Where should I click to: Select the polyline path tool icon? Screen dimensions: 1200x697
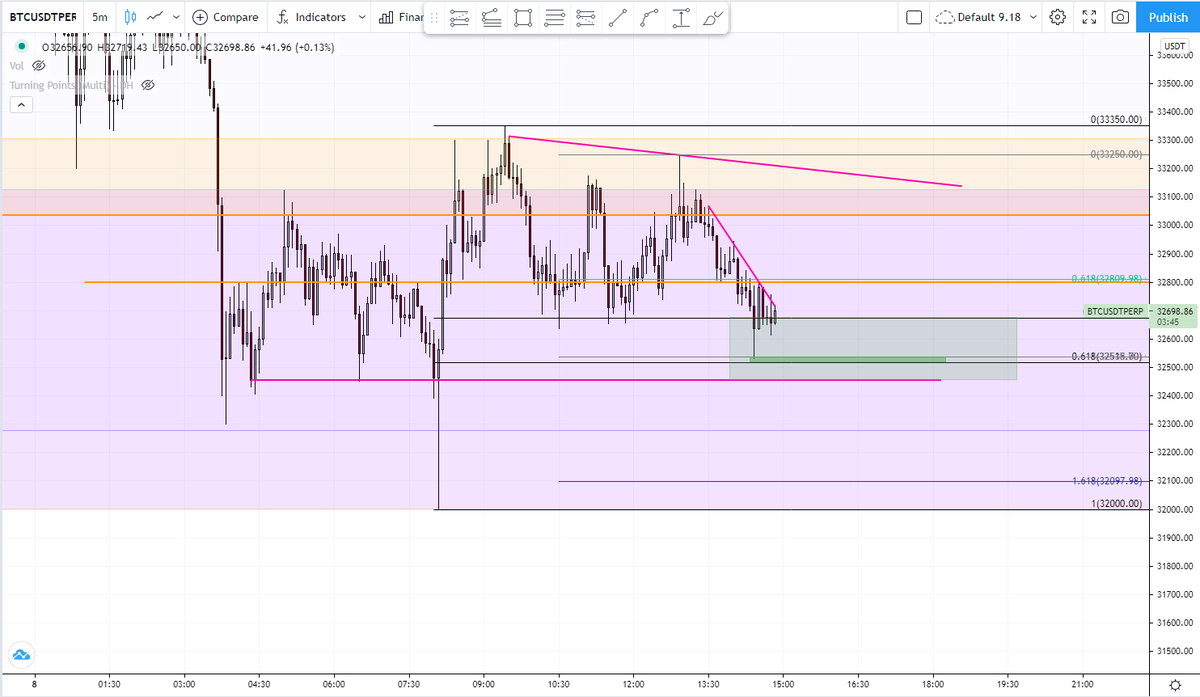[650, 18]
